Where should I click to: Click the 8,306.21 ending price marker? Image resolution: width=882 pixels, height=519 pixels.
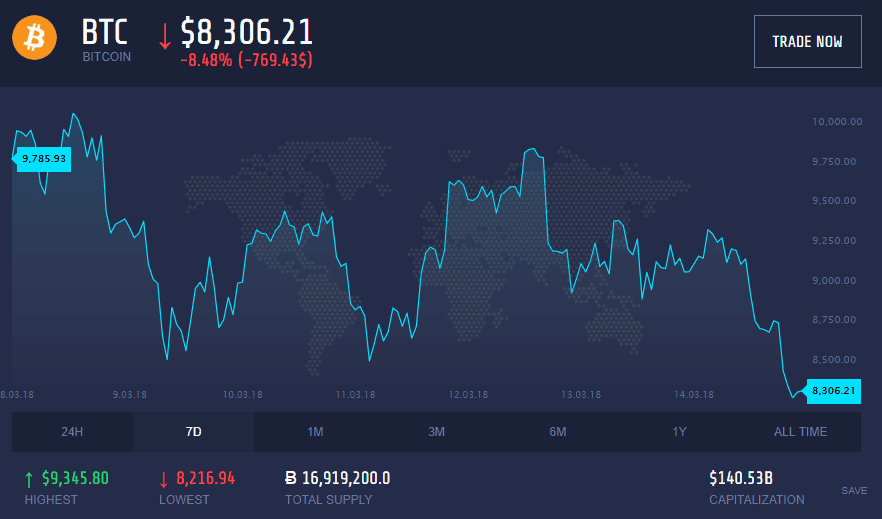[833, 391]
